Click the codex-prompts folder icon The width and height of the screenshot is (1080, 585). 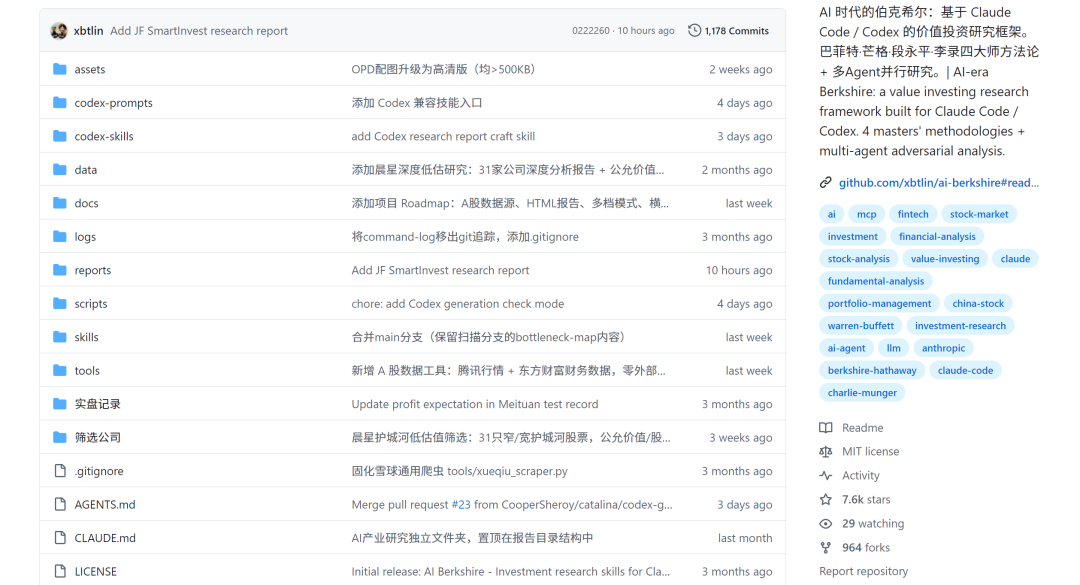point(60,103)
